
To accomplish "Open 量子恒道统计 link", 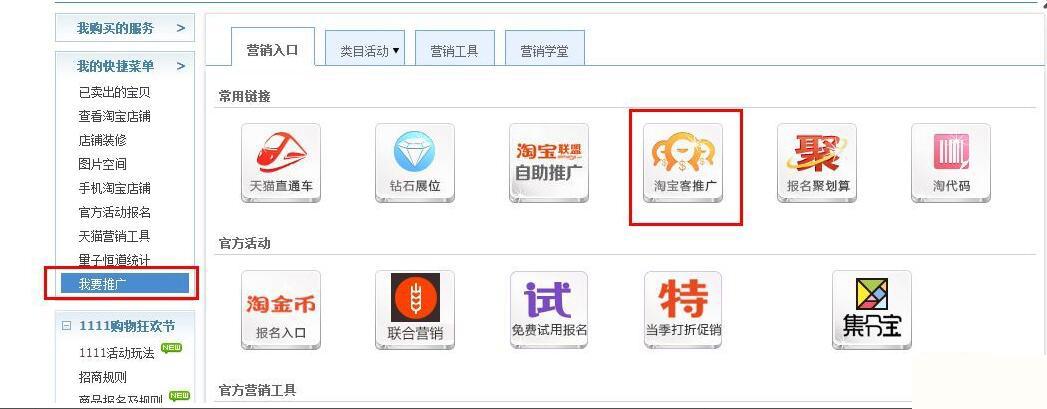I will click(x=114, y=260).
